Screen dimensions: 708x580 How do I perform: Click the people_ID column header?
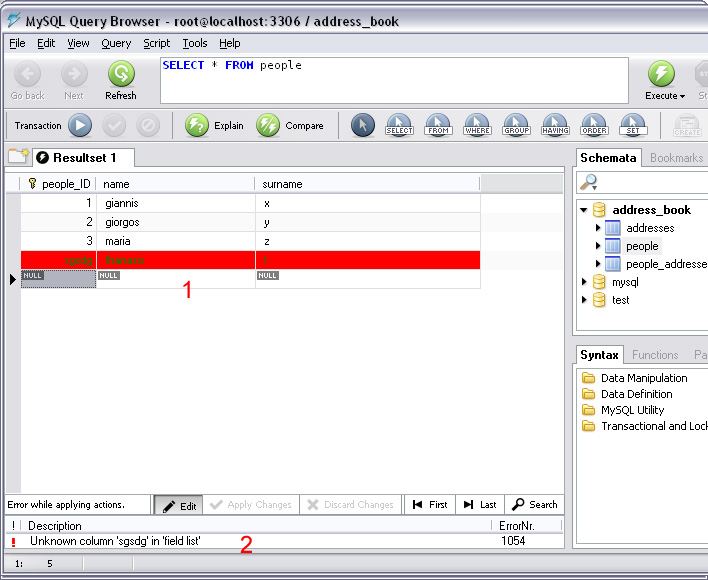(x=59, y=184)
